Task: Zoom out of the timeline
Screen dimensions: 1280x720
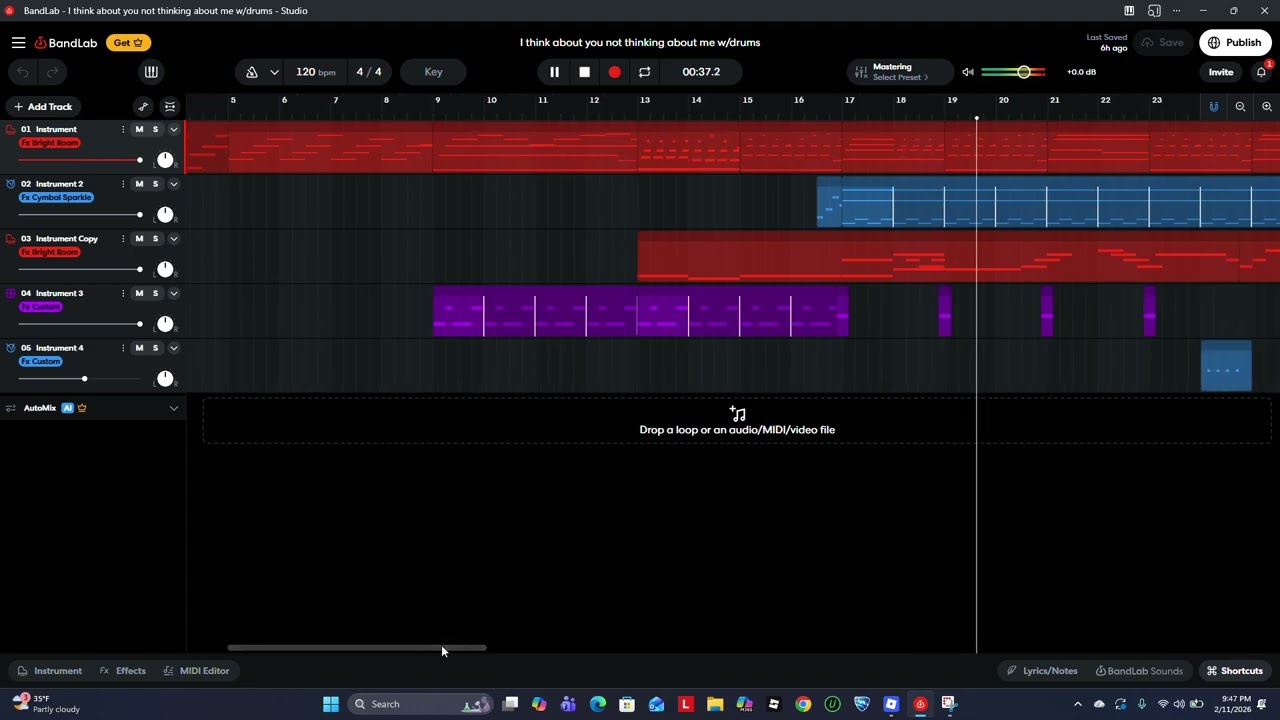Action: coord(1240,107)
